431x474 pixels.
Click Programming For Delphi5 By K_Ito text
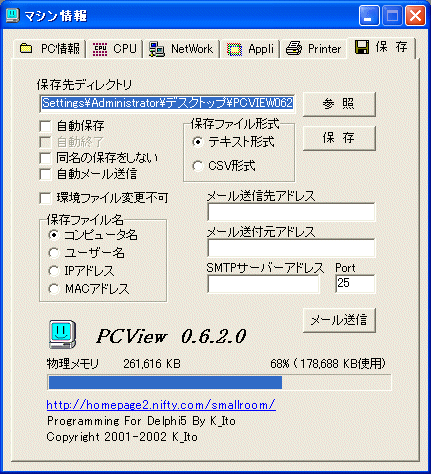[141, 421]
